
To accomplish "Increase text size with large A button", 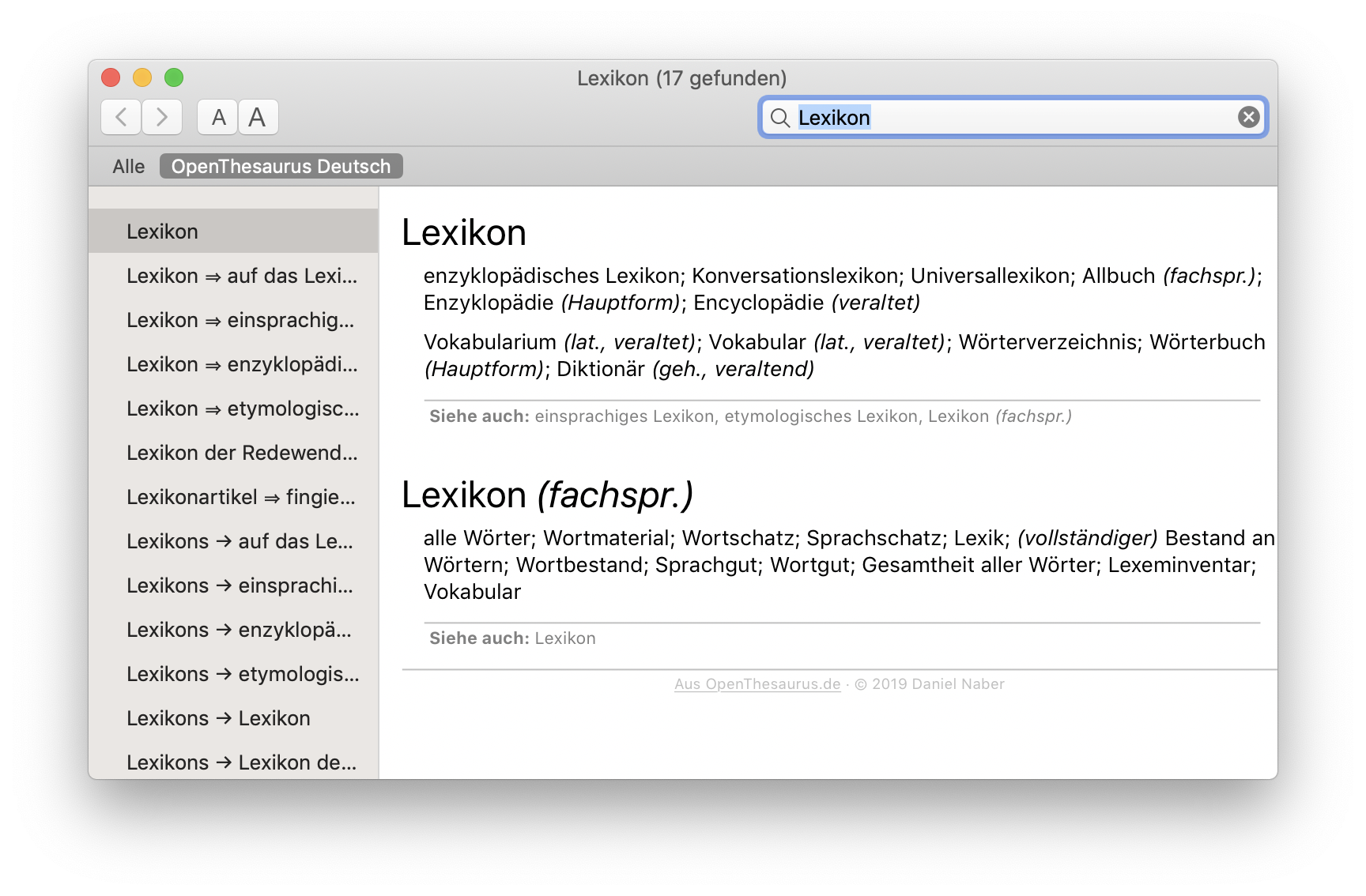I will (x=258, y=117).
